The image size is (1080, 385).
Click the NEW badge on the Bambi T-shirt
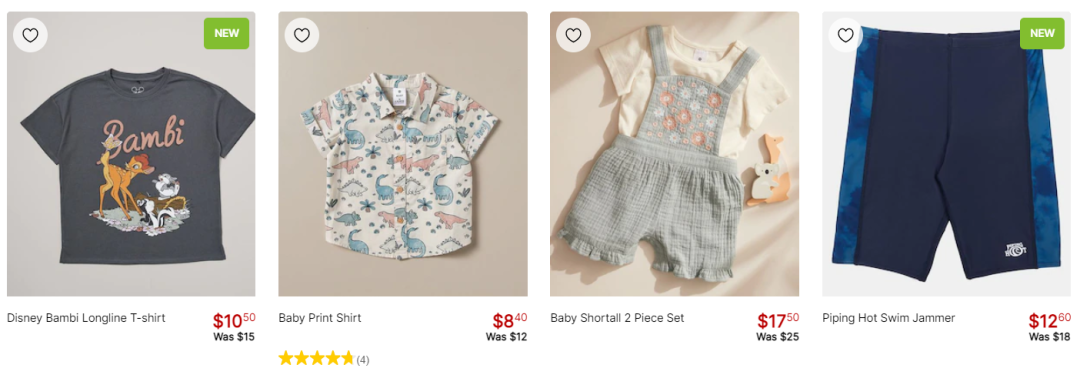tap(227, 33)
